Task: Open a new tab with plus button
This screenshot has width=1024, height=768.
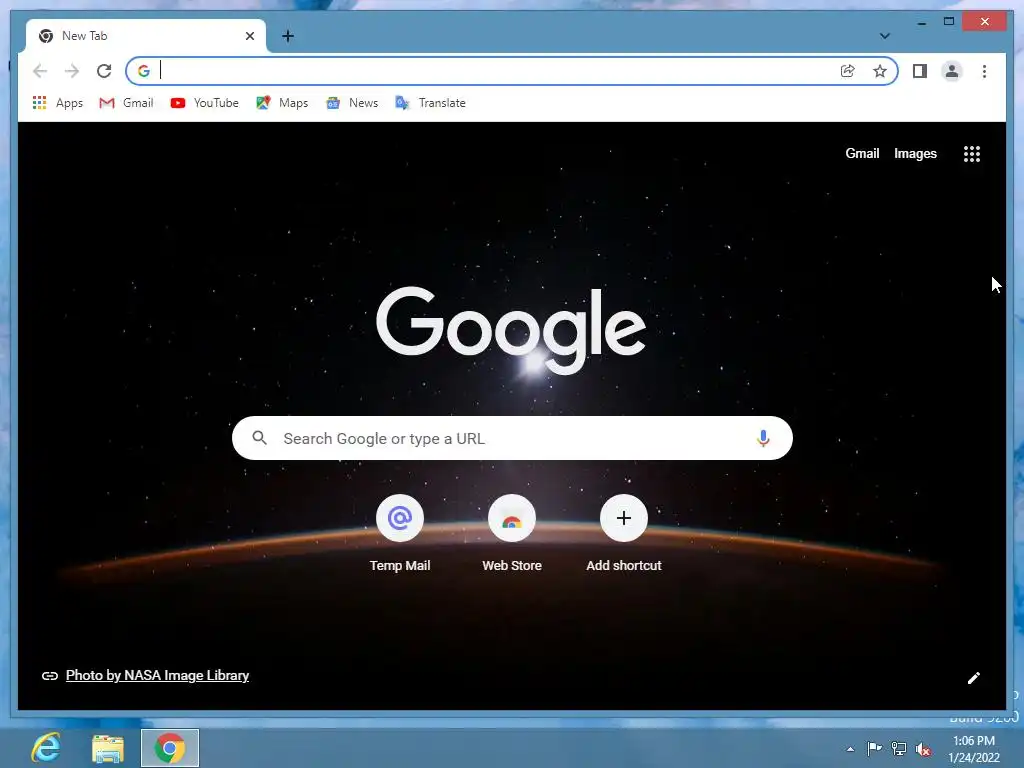Action: point(288,36)
